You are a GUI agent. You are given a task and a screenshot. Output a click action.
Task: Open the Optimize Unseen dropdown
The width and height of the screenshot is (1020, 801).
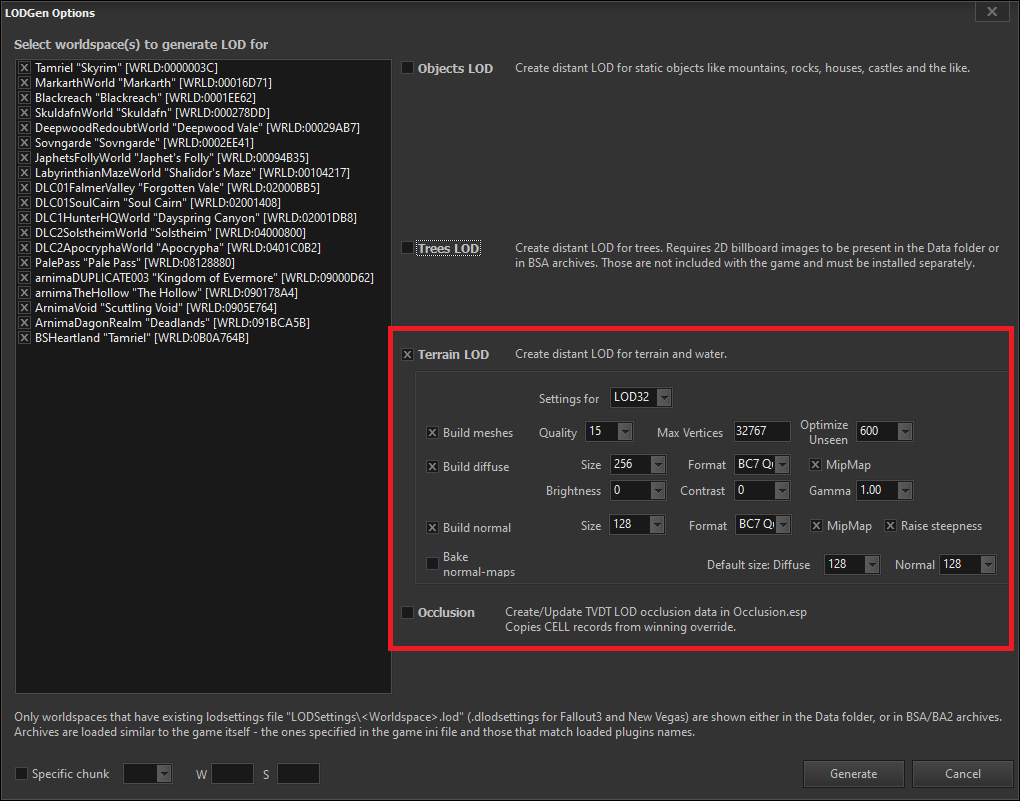[x=884, y=431]
